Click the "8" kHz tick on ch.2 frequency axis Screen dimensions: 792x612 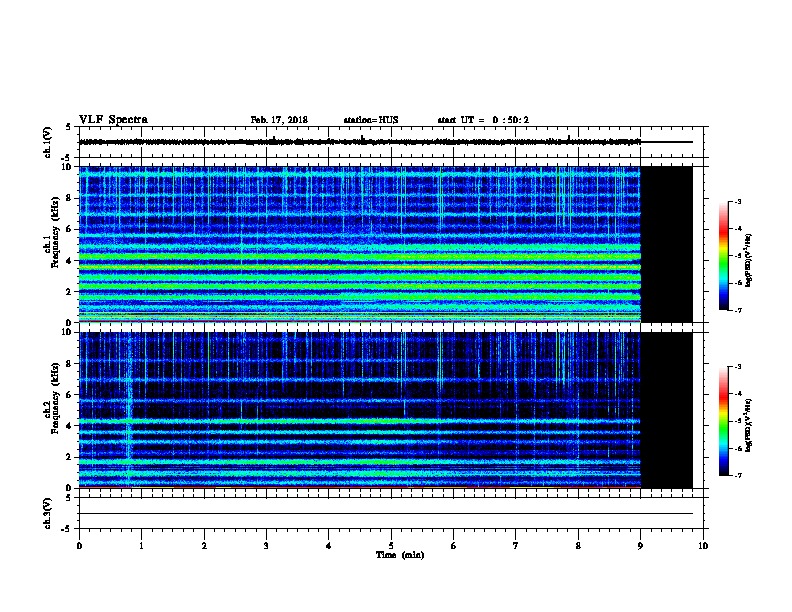(x=70, y=364)
